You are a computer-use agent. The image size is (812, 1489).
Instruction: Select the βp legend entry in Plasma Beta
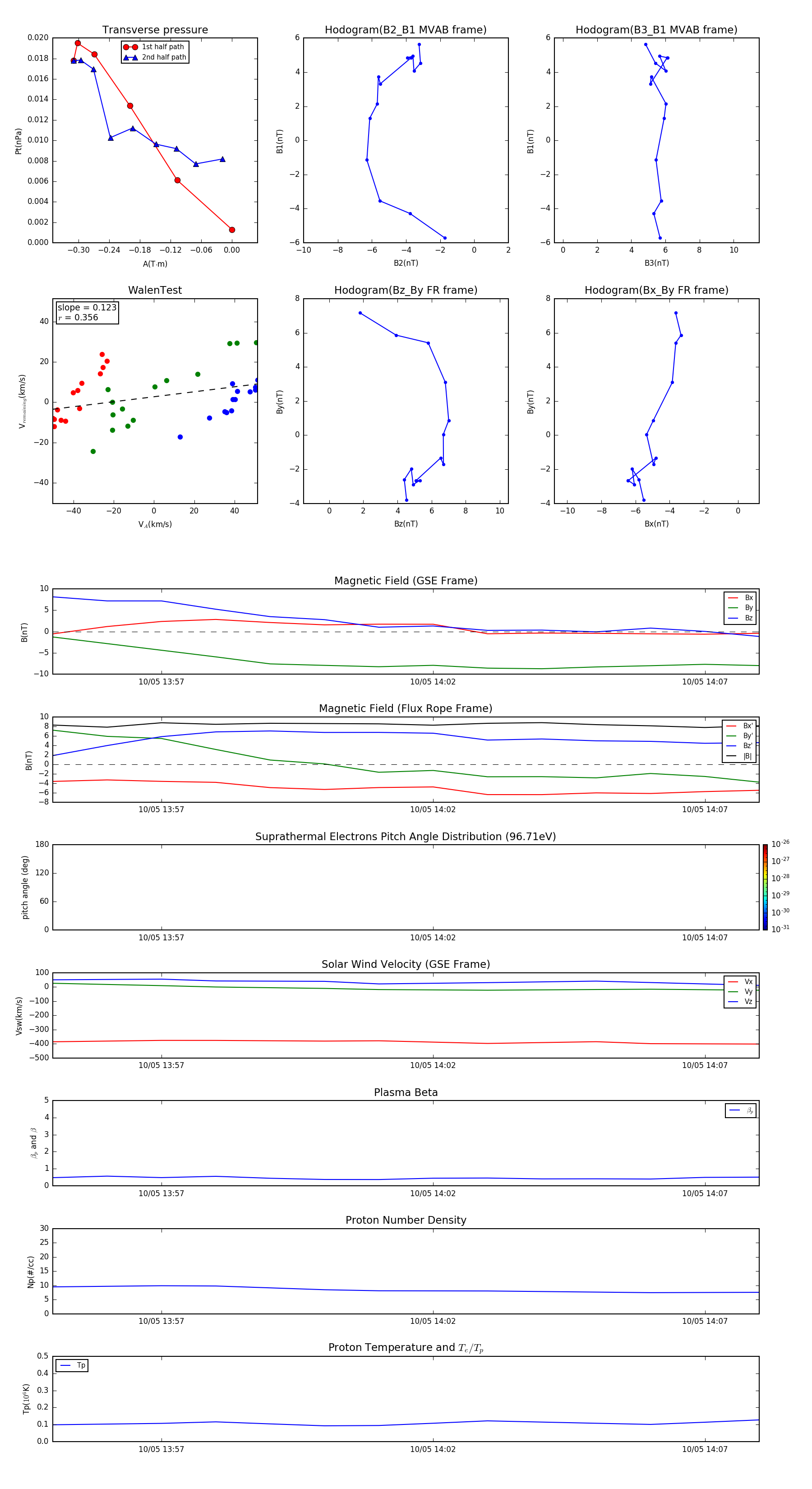[741, 1110]
